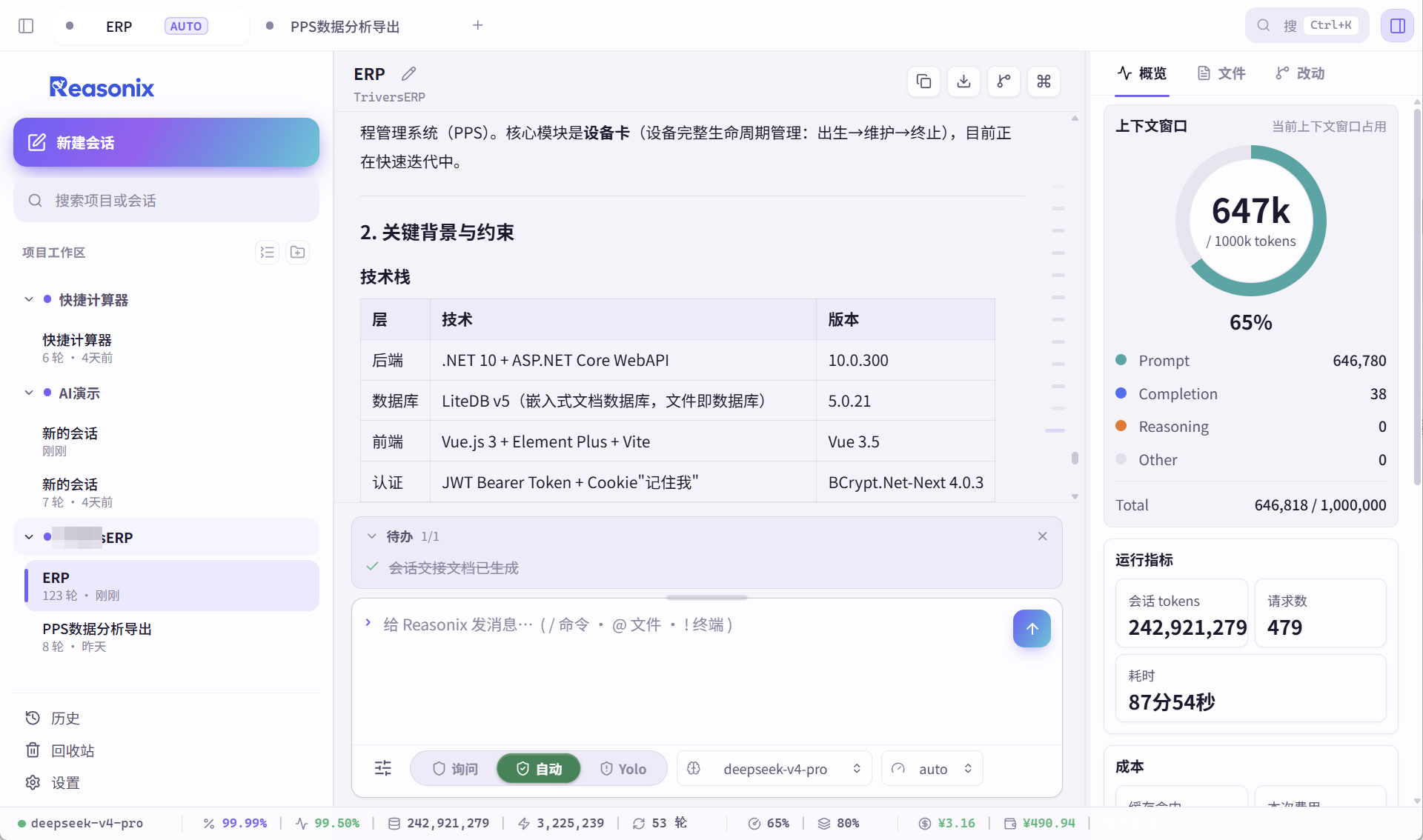This screenshot has height=840, width=1423.
Task: Click the chat area vertical scrollbar thumb
Action: coord(1075,459)
